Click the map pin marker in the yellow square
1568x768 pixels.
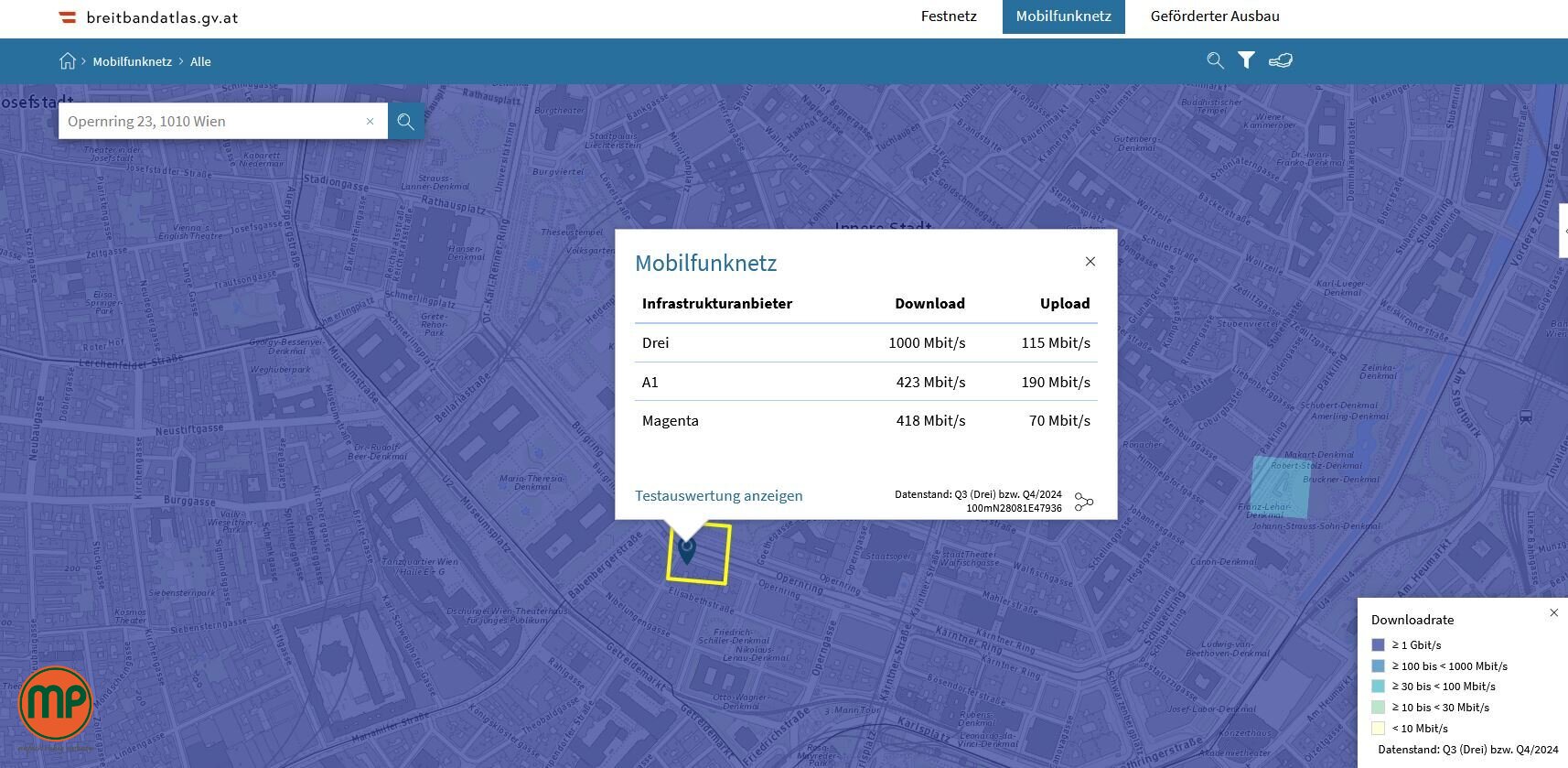click(687, 550)
